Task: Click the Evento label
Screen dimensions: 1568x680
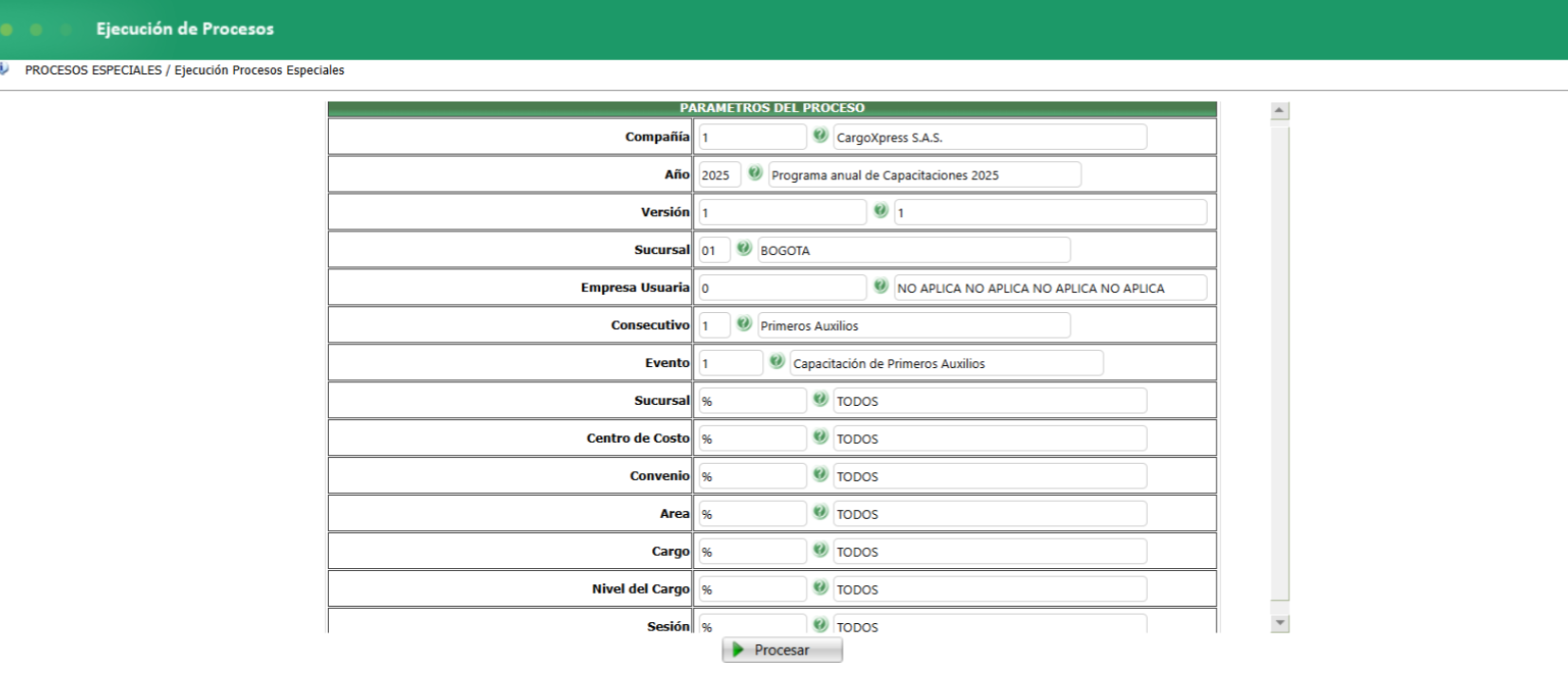Action: 667,362
